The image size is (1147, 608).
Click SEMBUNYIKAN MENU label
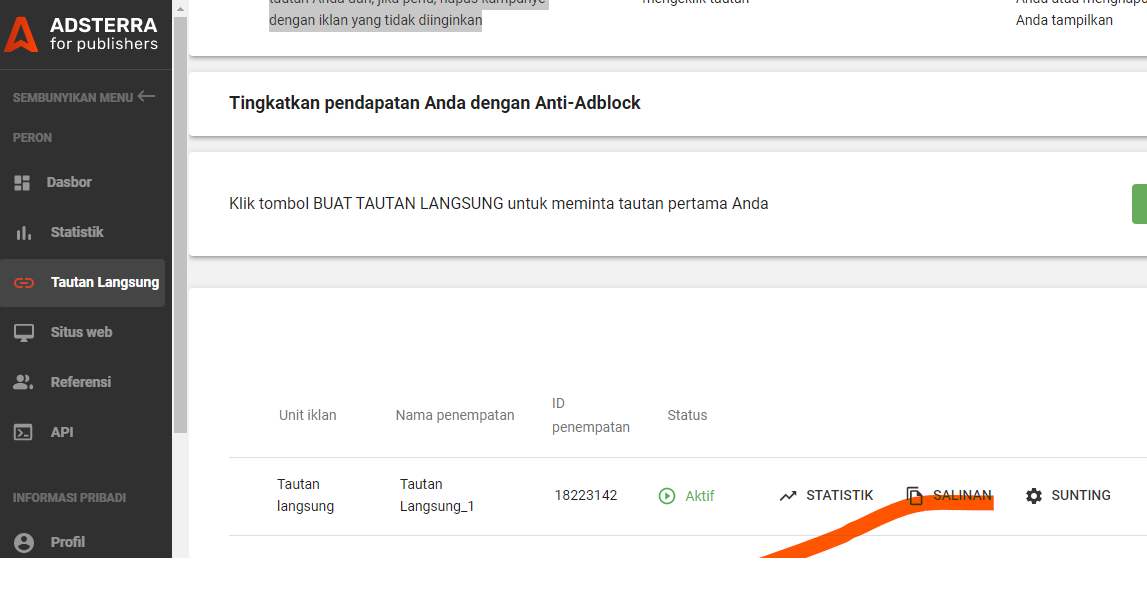[x=72, y=97]
